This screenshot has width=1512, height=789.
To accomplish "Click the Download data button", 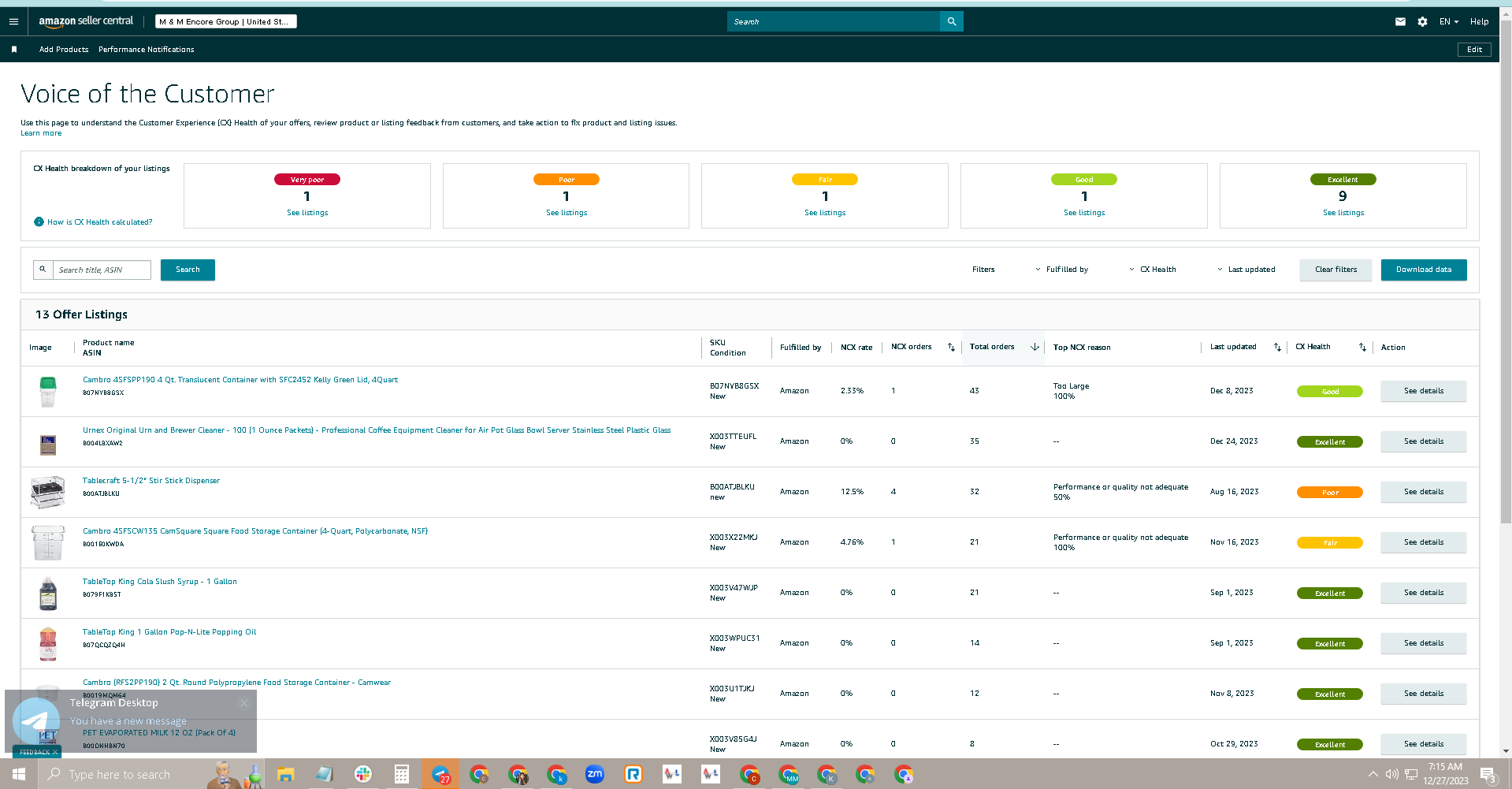I will click(1424, 270).
